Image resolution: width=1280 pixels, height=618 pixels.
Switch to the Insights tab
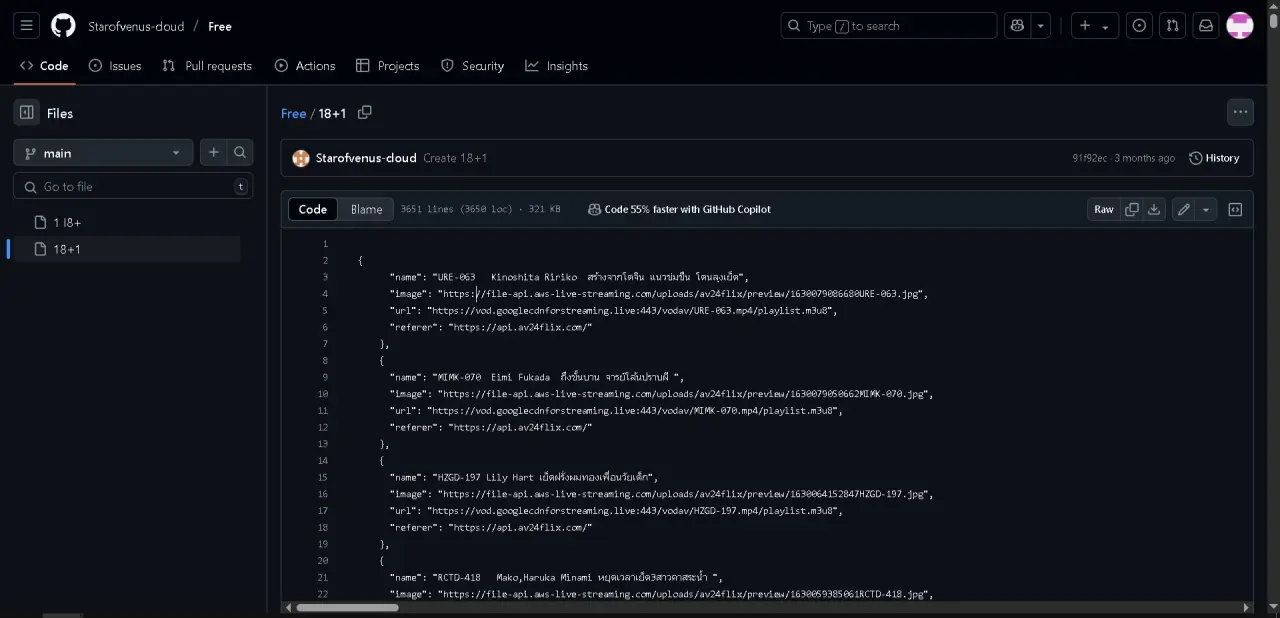click(556, 66)
